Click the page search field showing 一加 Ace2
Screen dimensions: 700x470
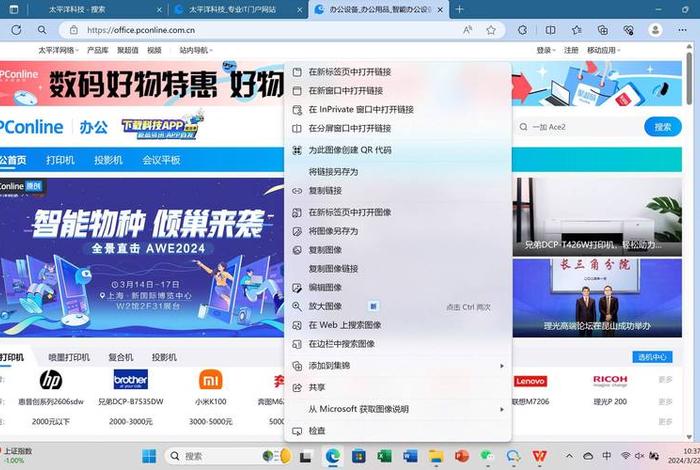[578, 127]
